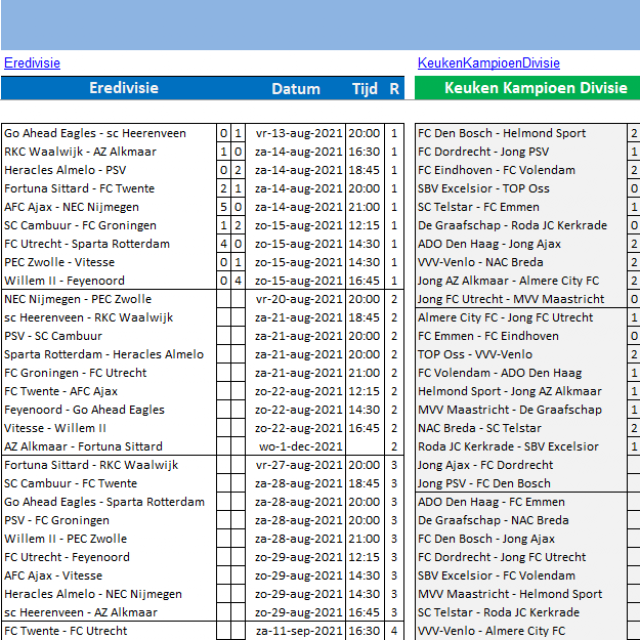Select the VVV-Venlo - NAC Breda match
Viewport: 640px width, 640px height.
(x=480, y=262)
